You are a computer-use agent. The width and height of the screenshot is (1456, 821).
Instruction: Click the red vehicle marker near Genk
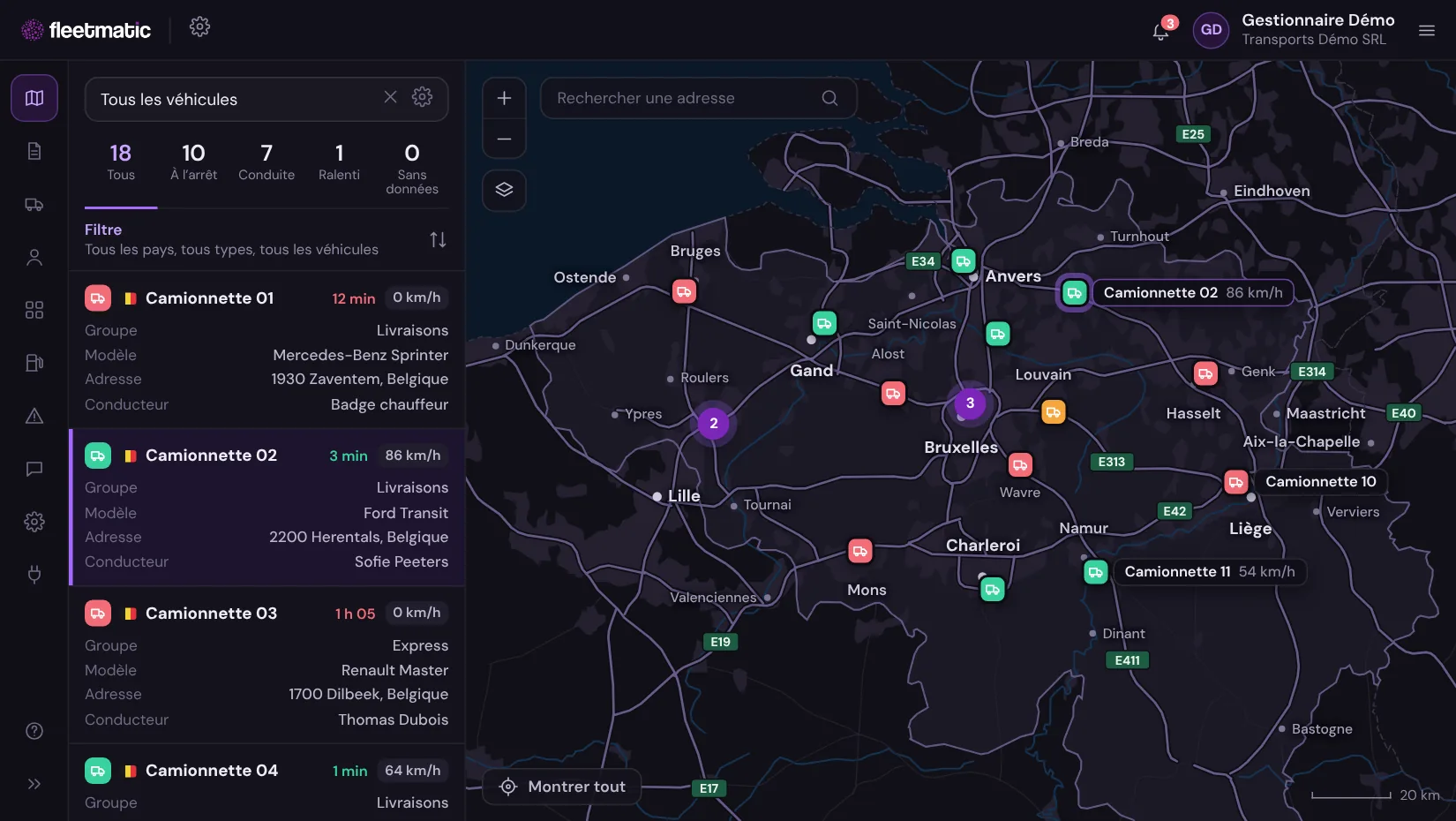(x=1205, y=373)
